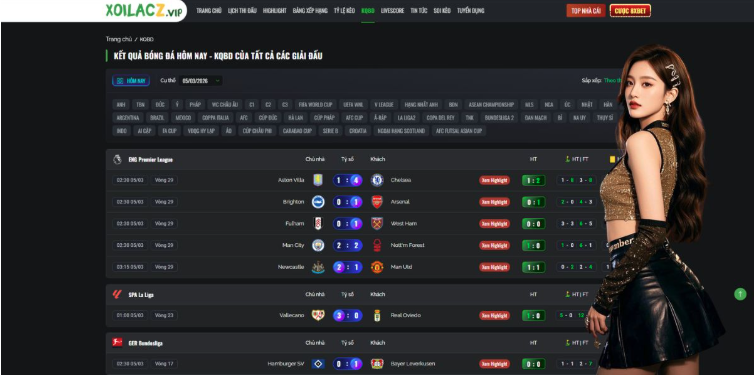Click Xem Highlight for Man City match
The image size is (755, 375).
click(x=494, y=245)
